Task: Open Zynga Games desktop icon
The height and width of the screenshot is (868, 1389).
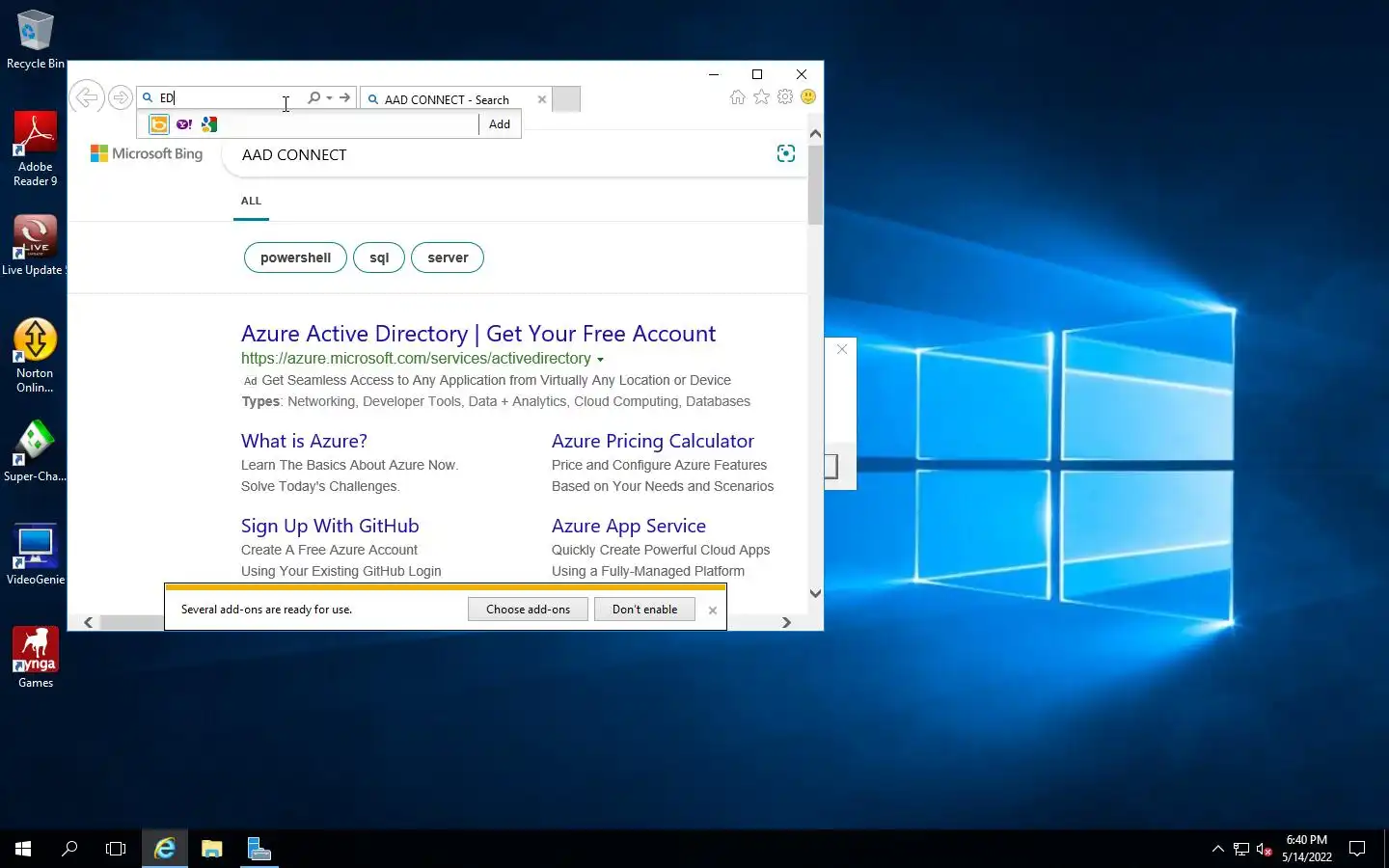Action: click(x=36, y=658)
